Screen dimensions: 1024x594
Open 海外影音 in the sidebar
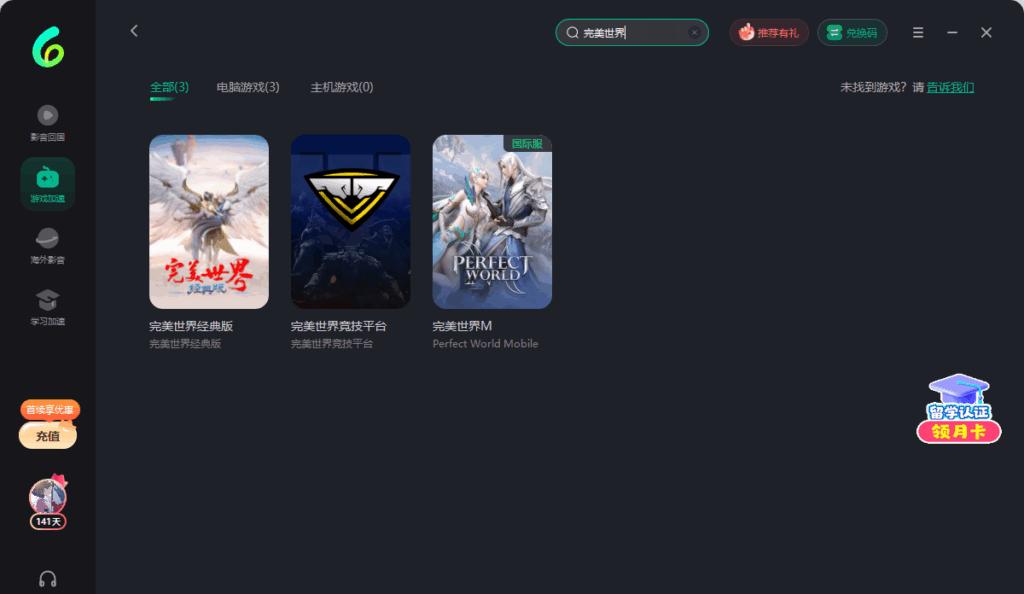click(x=48, y=245)
